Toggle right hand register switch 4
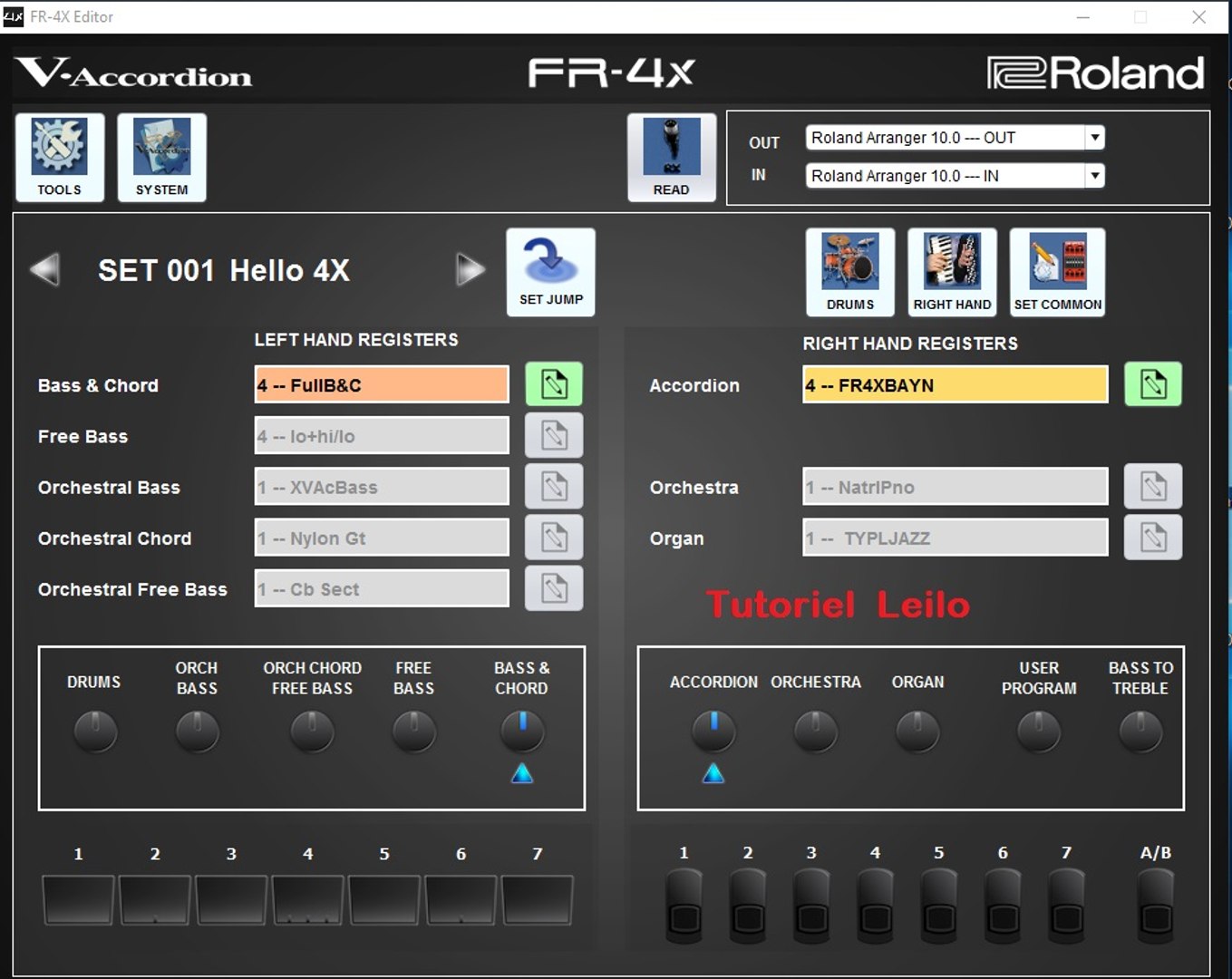This screenshot has width=1232, height=979. [875, 906]
